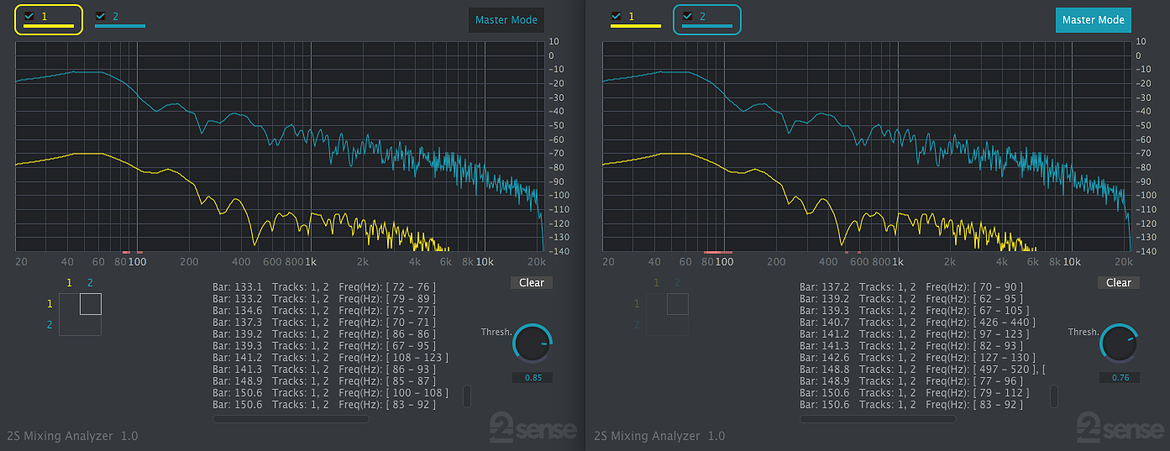Toggle track 2 checkbox in right analyzer
The width and height of the screenshot is (1170, 451).
[687, 16]
